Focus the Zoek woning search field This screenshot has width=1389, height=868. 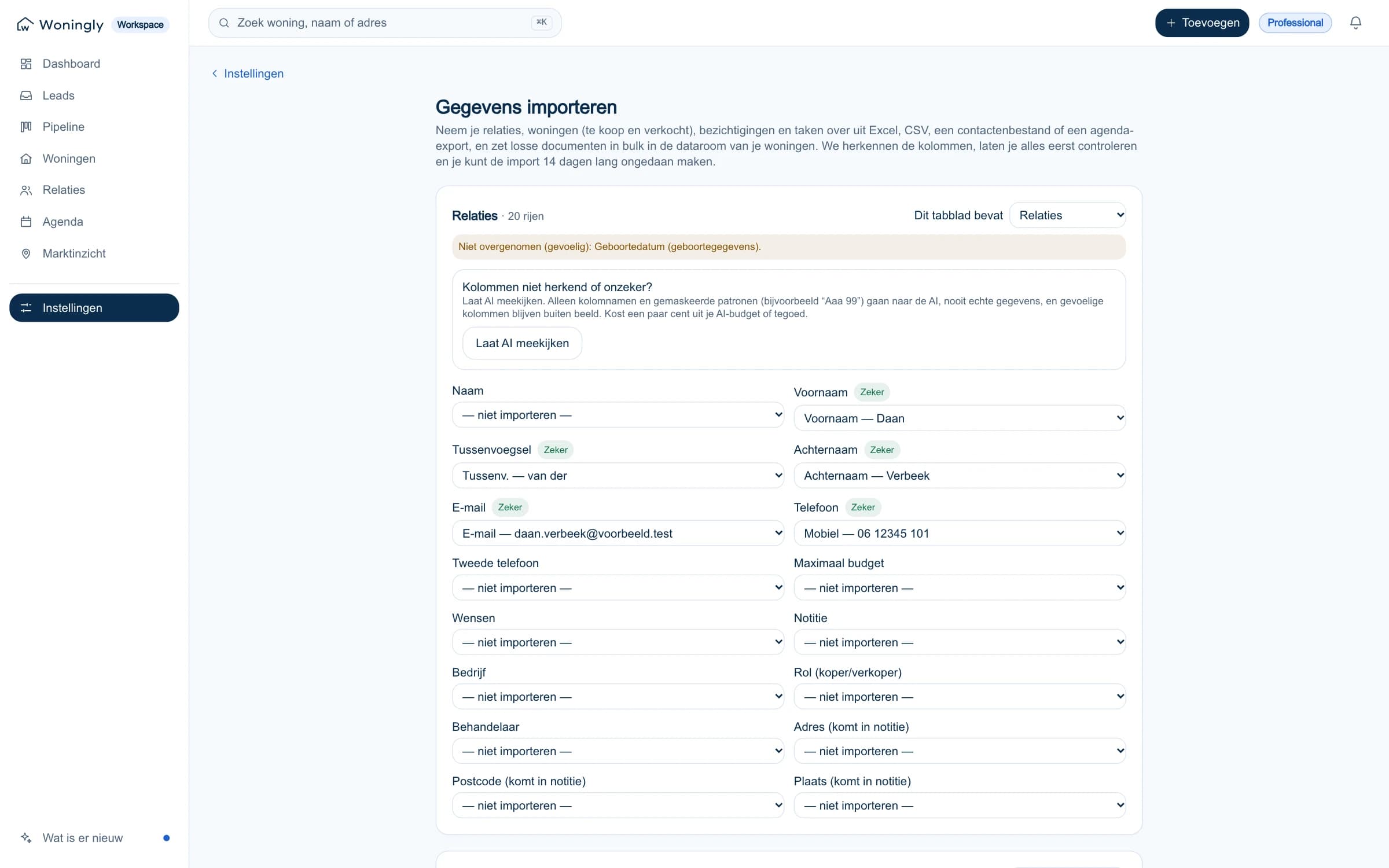(x=384, y=23)
